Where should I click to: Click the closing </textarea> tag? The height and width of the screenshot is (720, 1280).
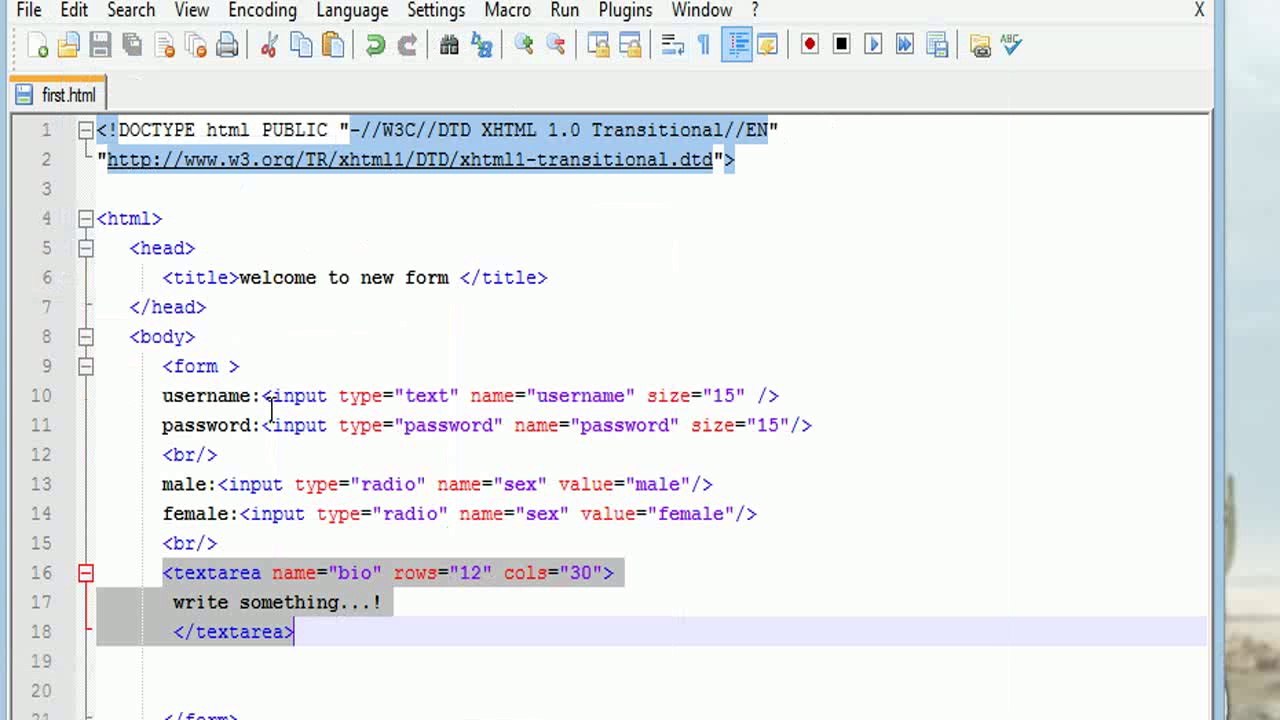[x=234, y=632]
